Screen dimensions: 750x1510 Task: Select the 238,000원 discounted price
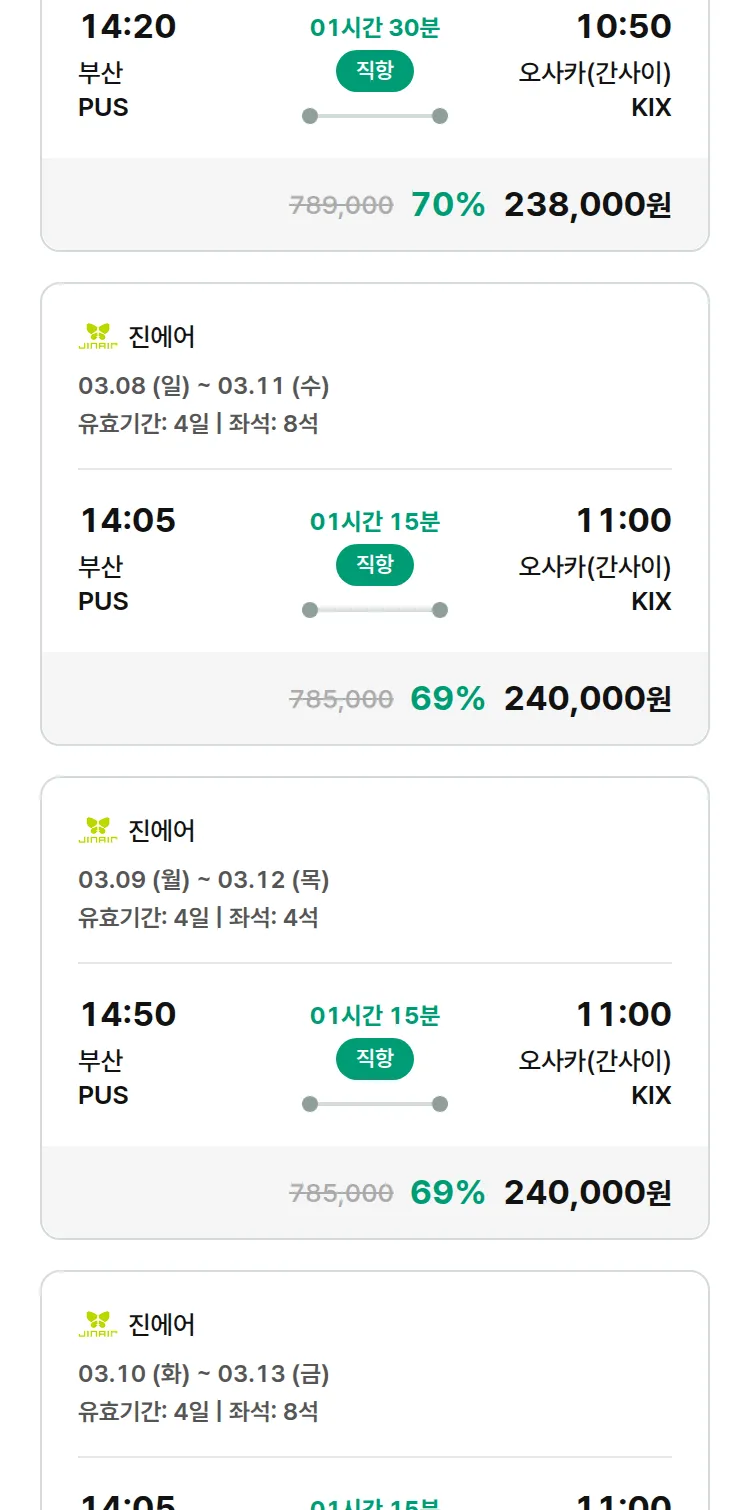[x=587, y=205]
